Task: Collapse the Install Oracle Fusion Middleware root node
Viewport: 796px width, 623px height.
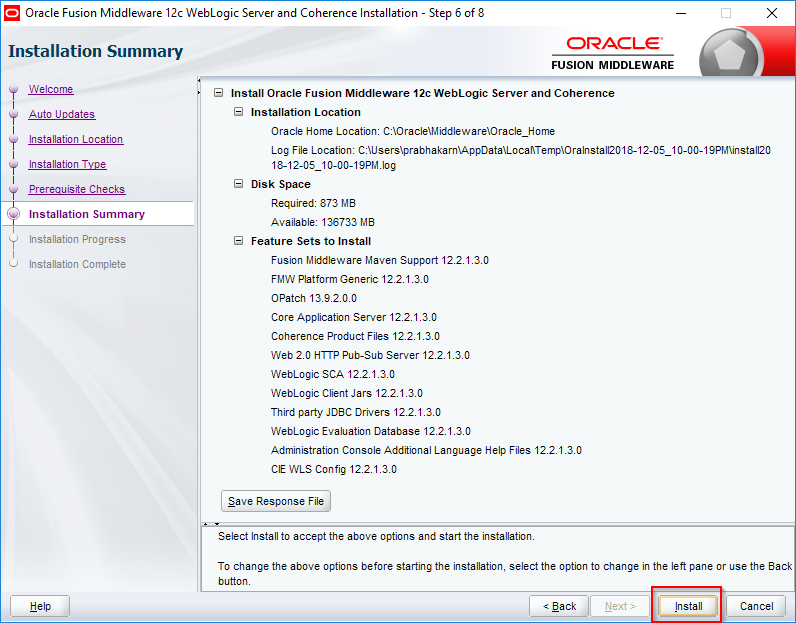Action: [x=218, y=93]
